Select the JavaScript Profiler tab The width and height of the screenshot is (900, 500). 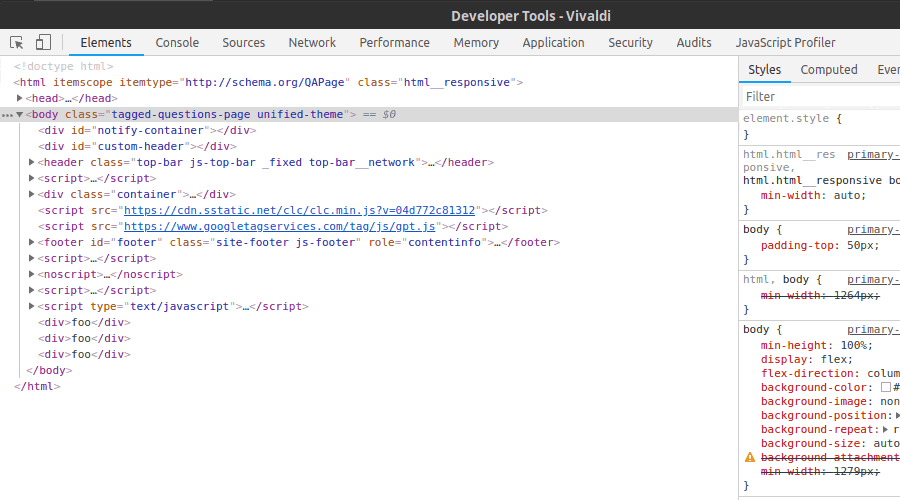point(785,42)
